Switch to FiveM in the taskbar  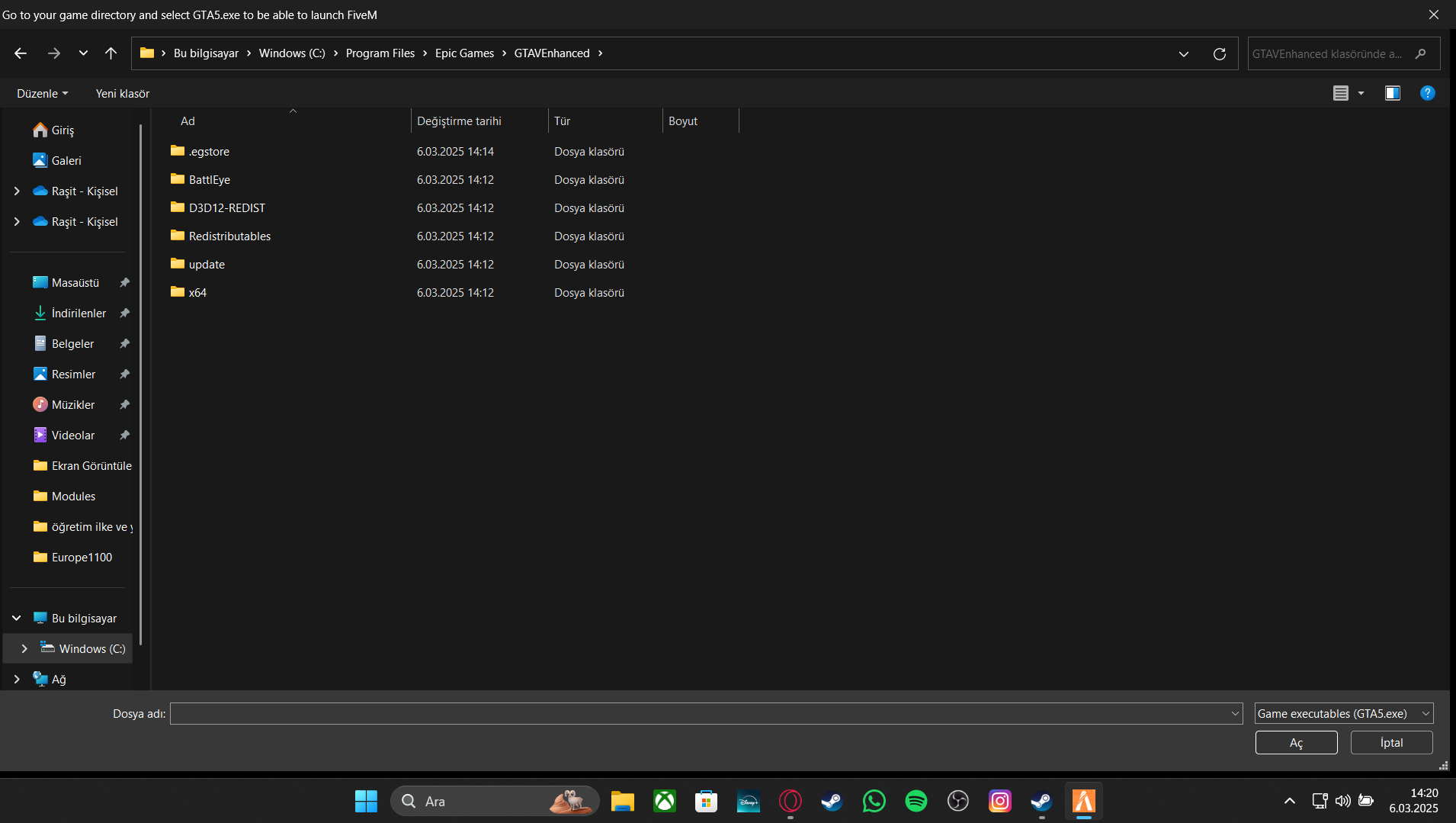(x=1084, y=801)
